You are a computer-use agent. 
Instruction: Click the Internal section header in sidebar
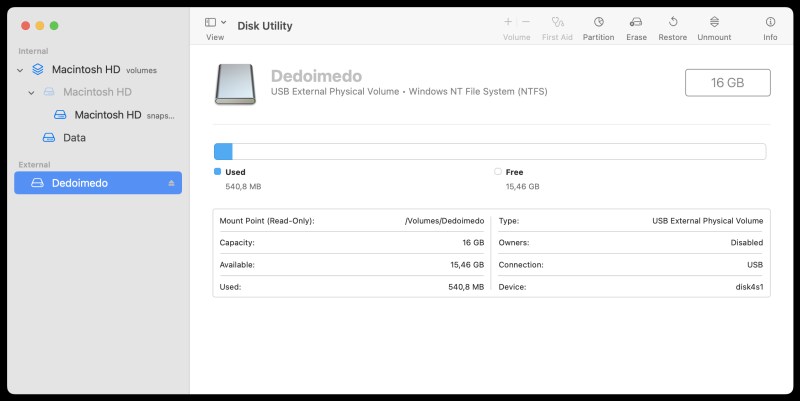point(33,51)
